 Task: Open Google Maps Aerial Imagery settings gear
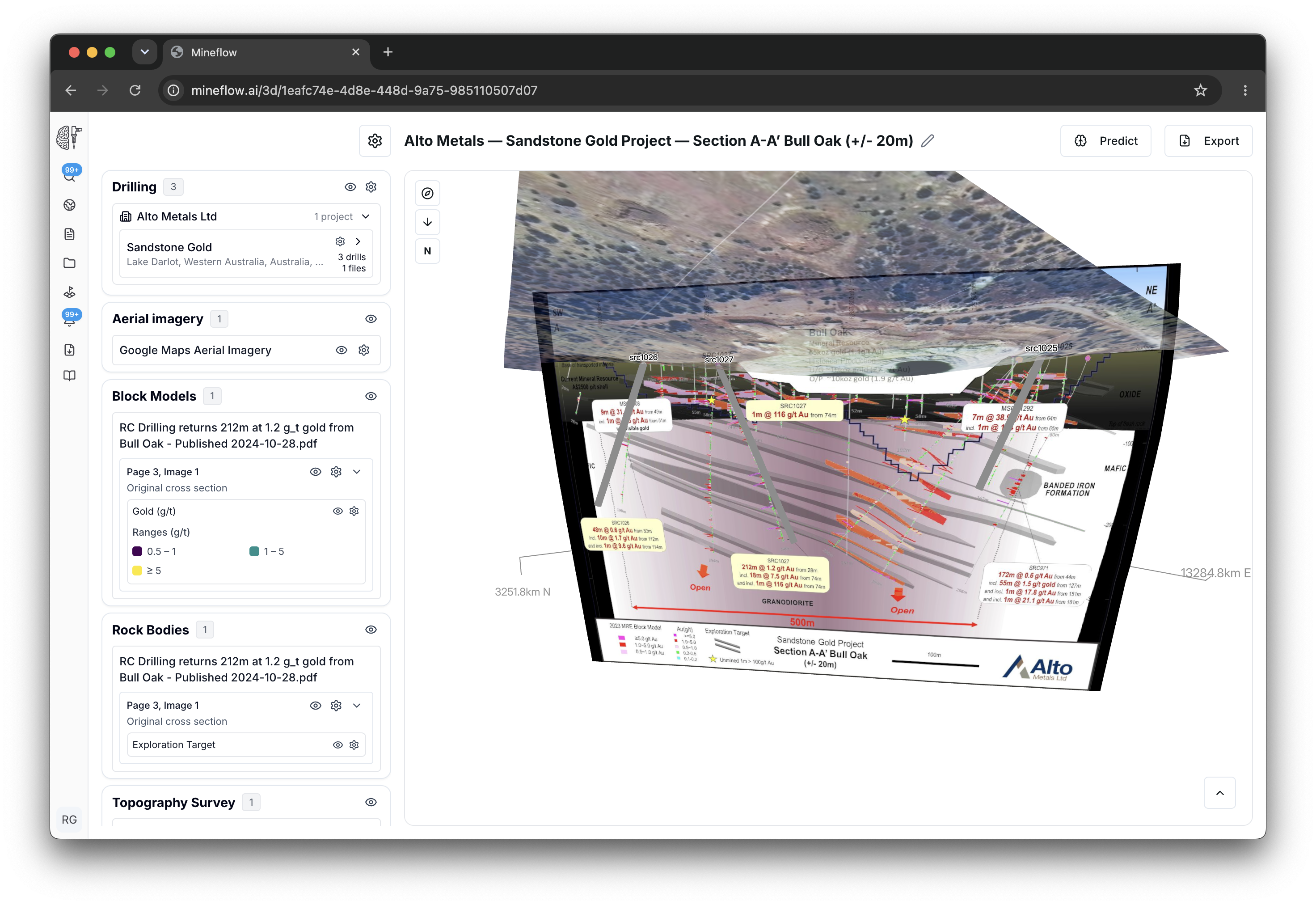[x=364, y=351]
